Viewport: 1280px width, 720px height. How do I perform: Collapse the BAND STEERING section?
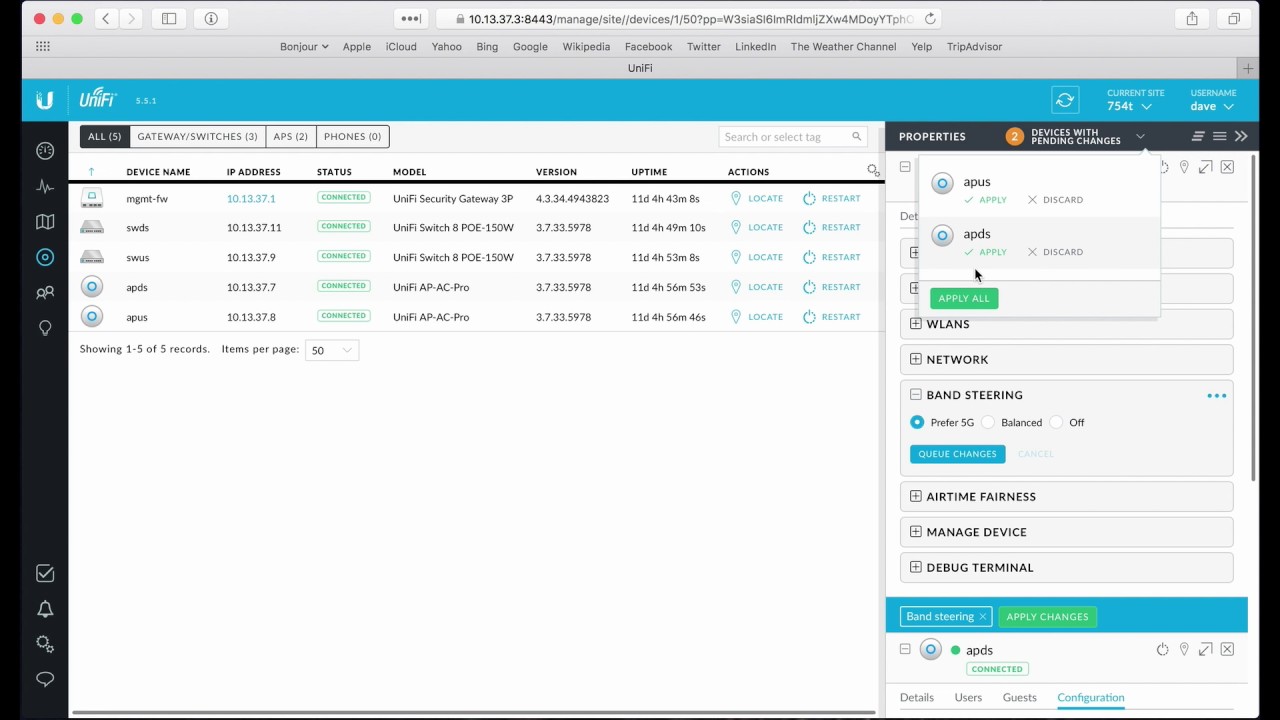pos(915,395)
